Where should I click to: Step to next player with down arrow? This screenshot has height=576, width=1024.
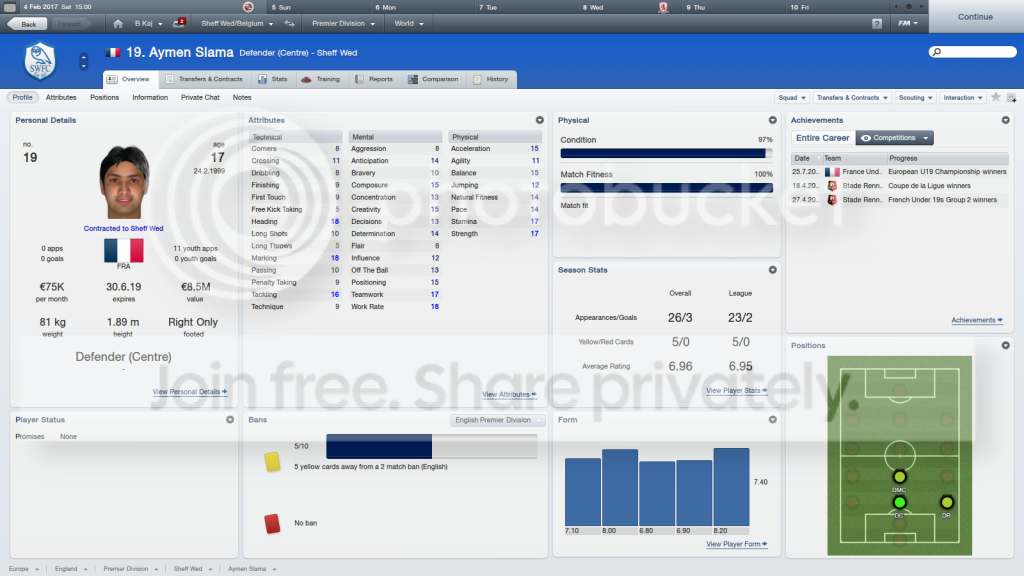84,65
